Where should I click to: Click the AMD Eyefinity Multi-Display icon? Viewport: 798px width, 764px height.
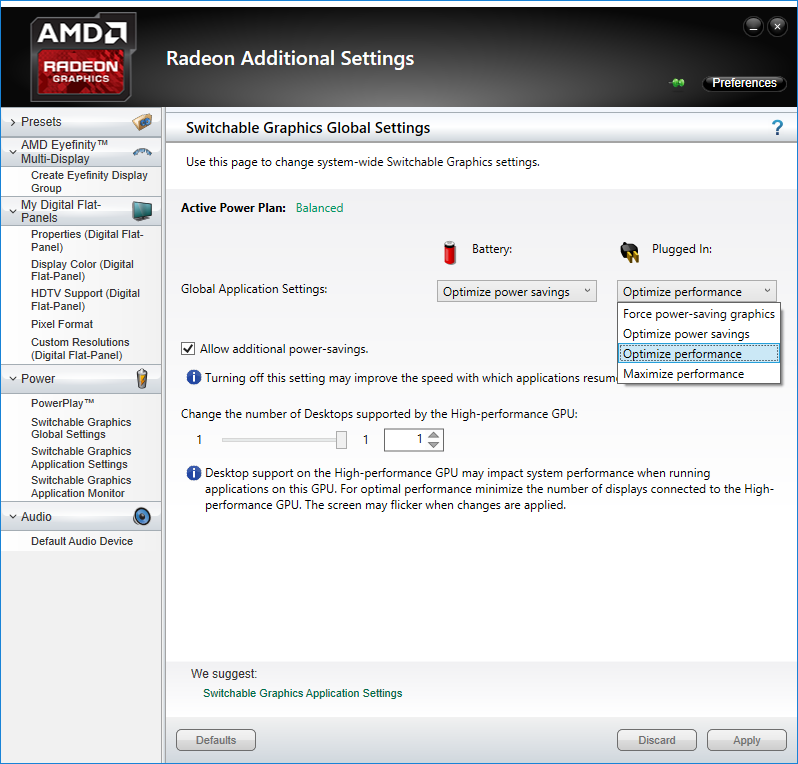[x=142, y=152]
